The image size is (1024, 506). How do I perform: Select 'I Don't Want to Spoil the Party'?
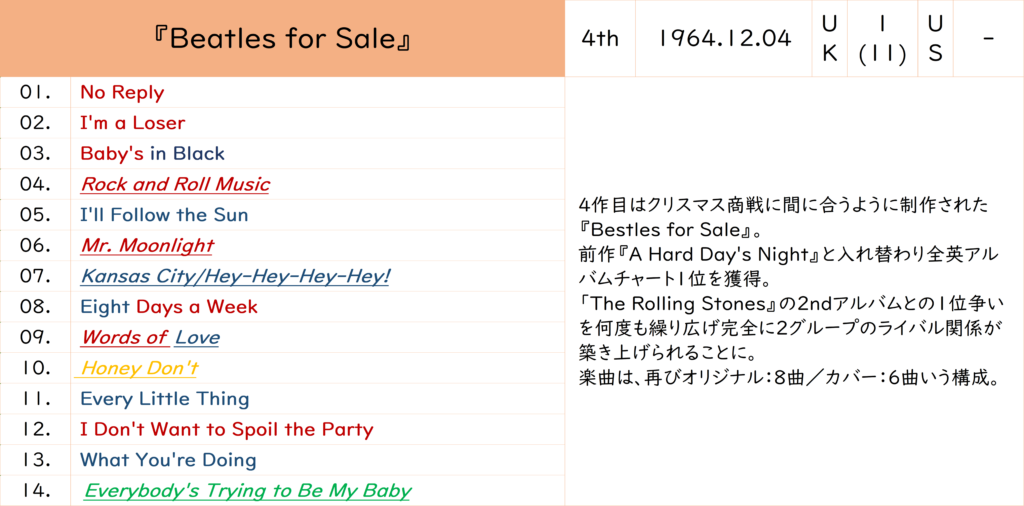click(x=226, y=429)
